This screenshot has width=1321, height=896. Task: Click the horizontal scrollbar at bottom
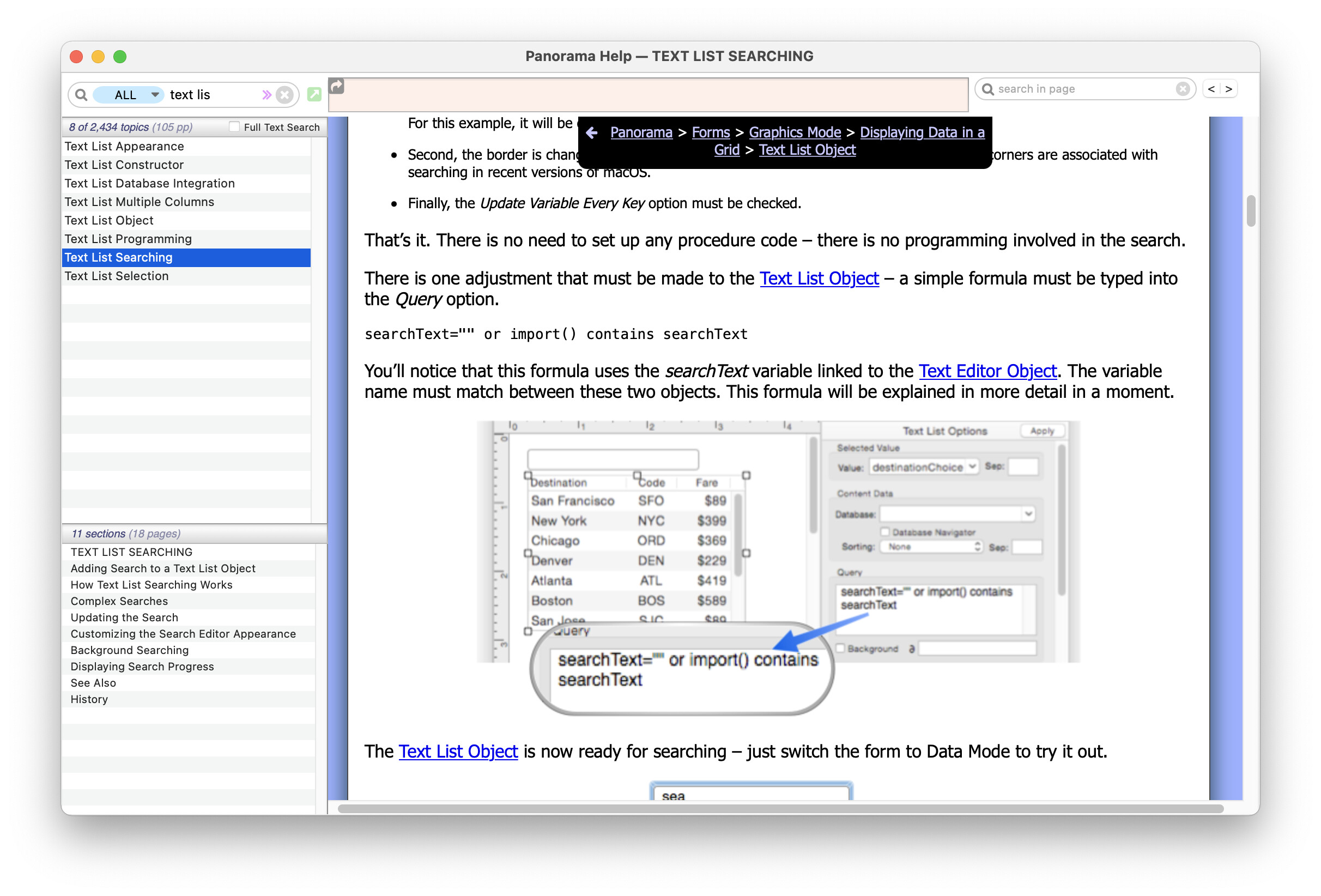[x=780, y=808]
